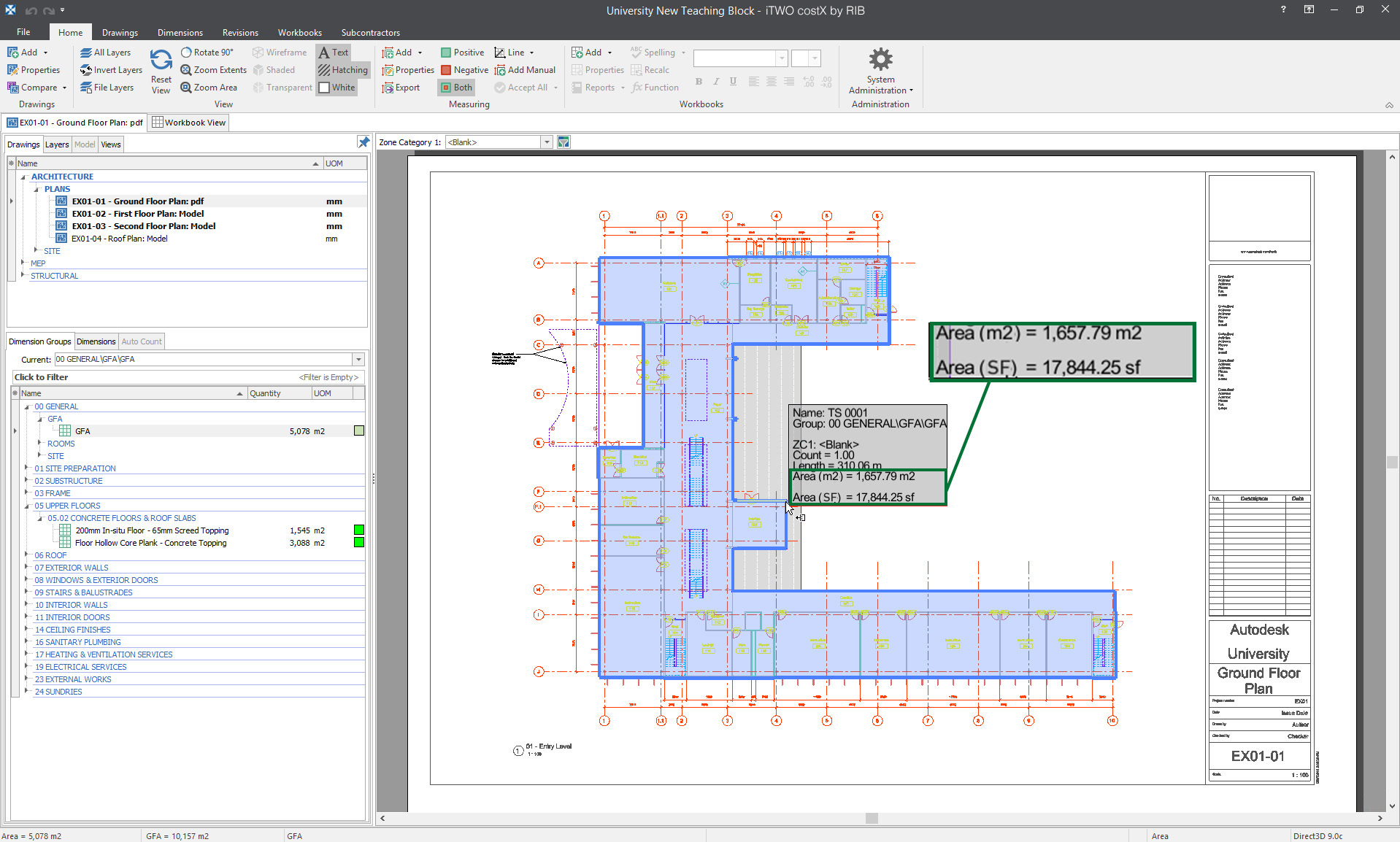Toggle Transparent view mode
The width and height of the screenshot is (1400, 842).
point(282,88)
